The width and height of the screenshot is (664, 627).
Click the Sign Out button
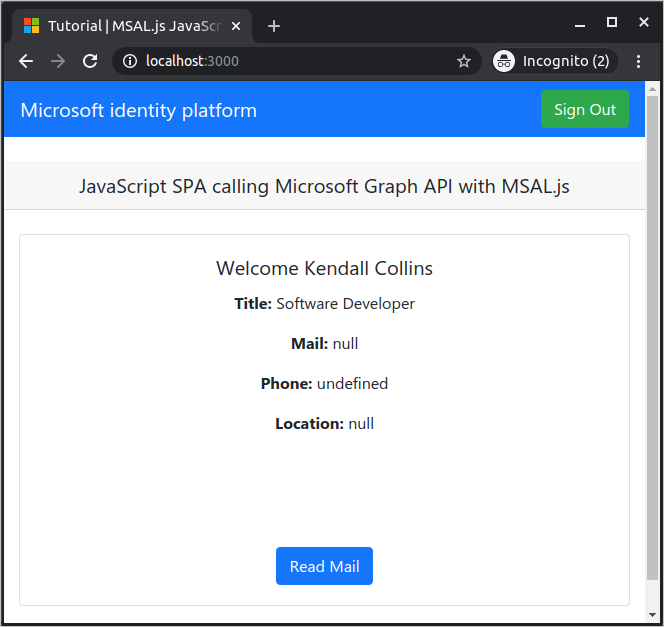tap(585, 109)
